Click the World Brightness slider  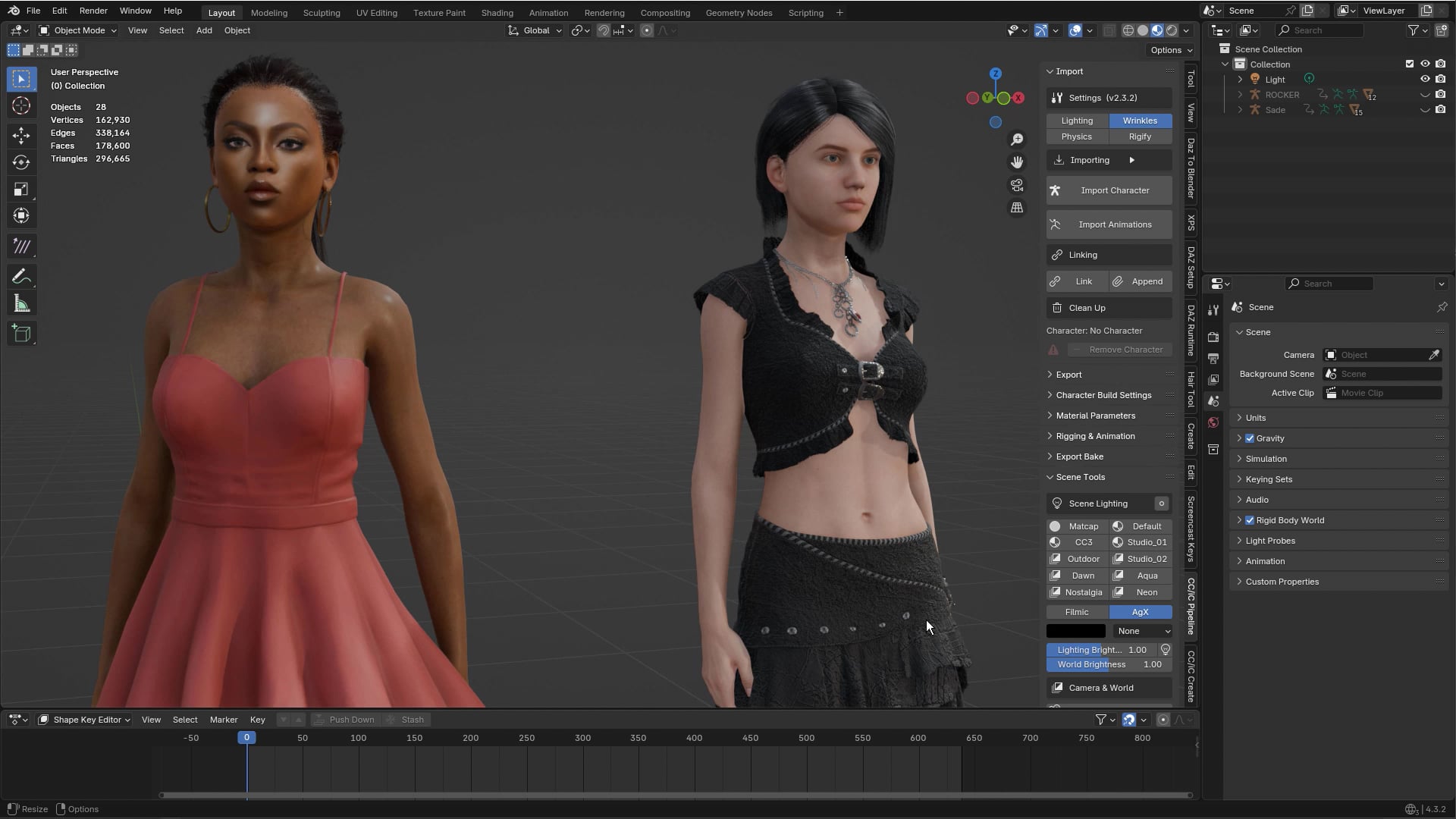coord(1109,664)
